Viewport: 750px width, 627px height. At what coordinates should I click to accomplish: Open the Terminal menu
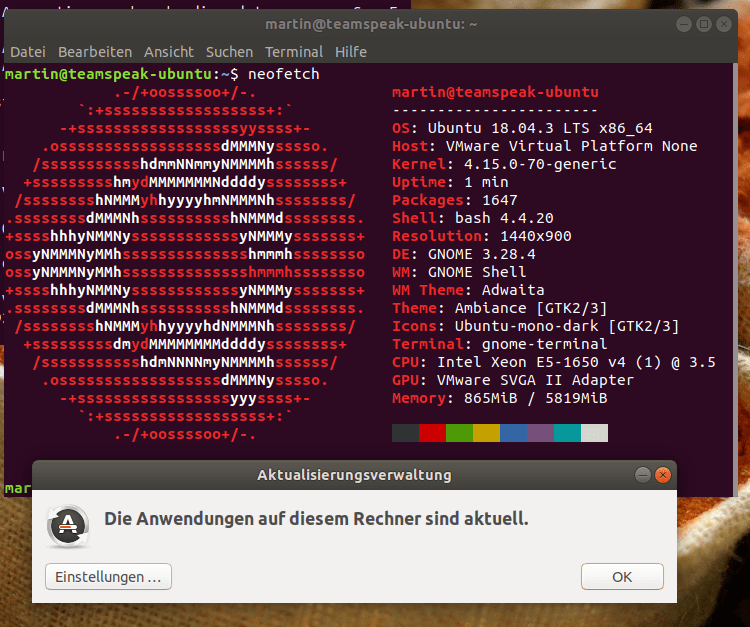coord(294,52)
